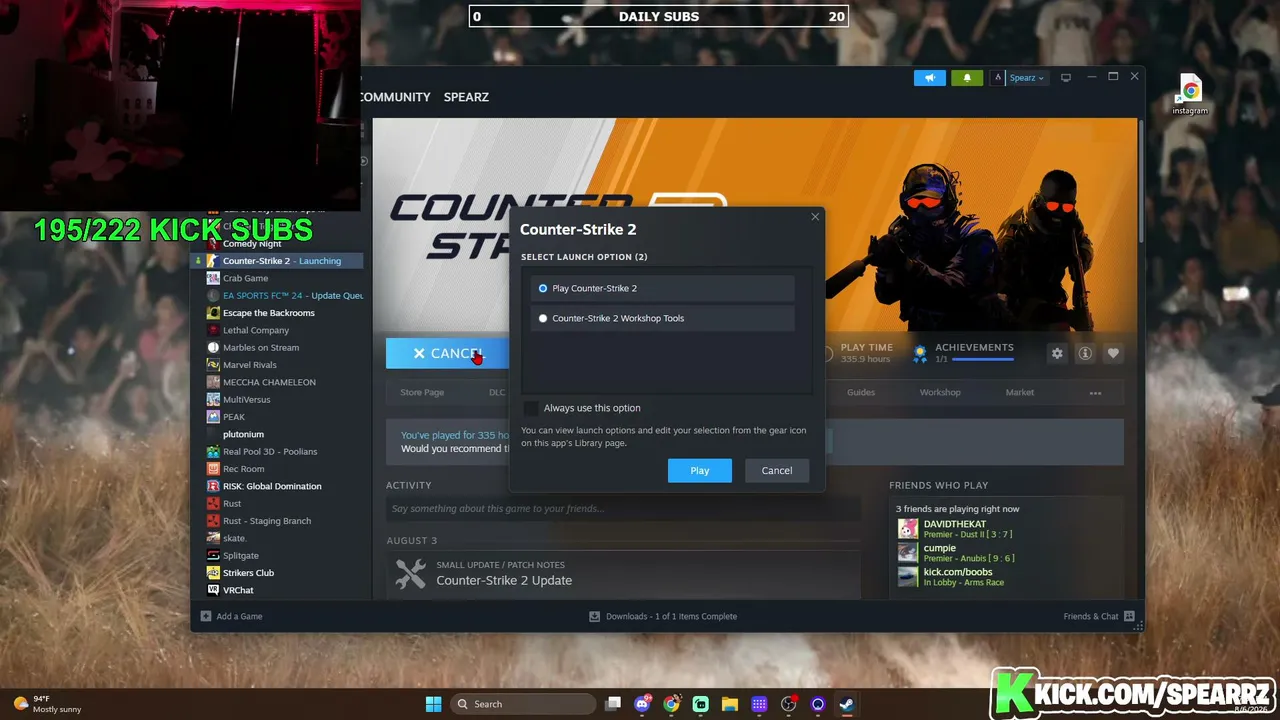Go to the Store Page tab
Image resolution: width=1280 pixels, height=720 pixels.
pyautogui.click(x=422, y=393)
